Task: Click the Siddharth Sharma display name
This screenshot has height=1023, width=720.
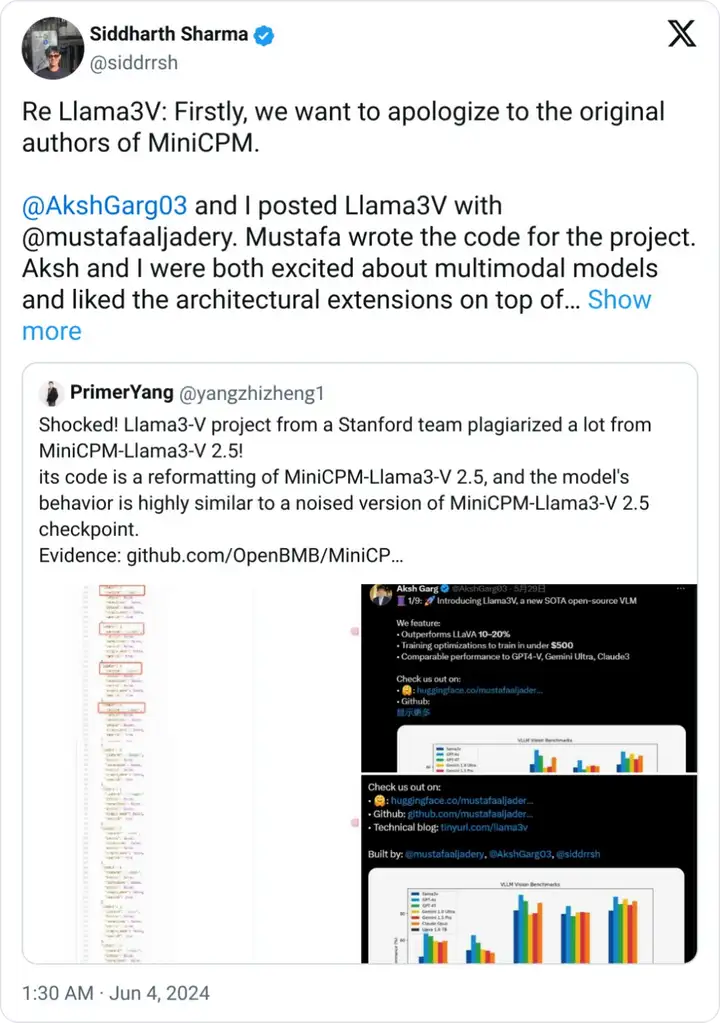Action: (169, 34)
